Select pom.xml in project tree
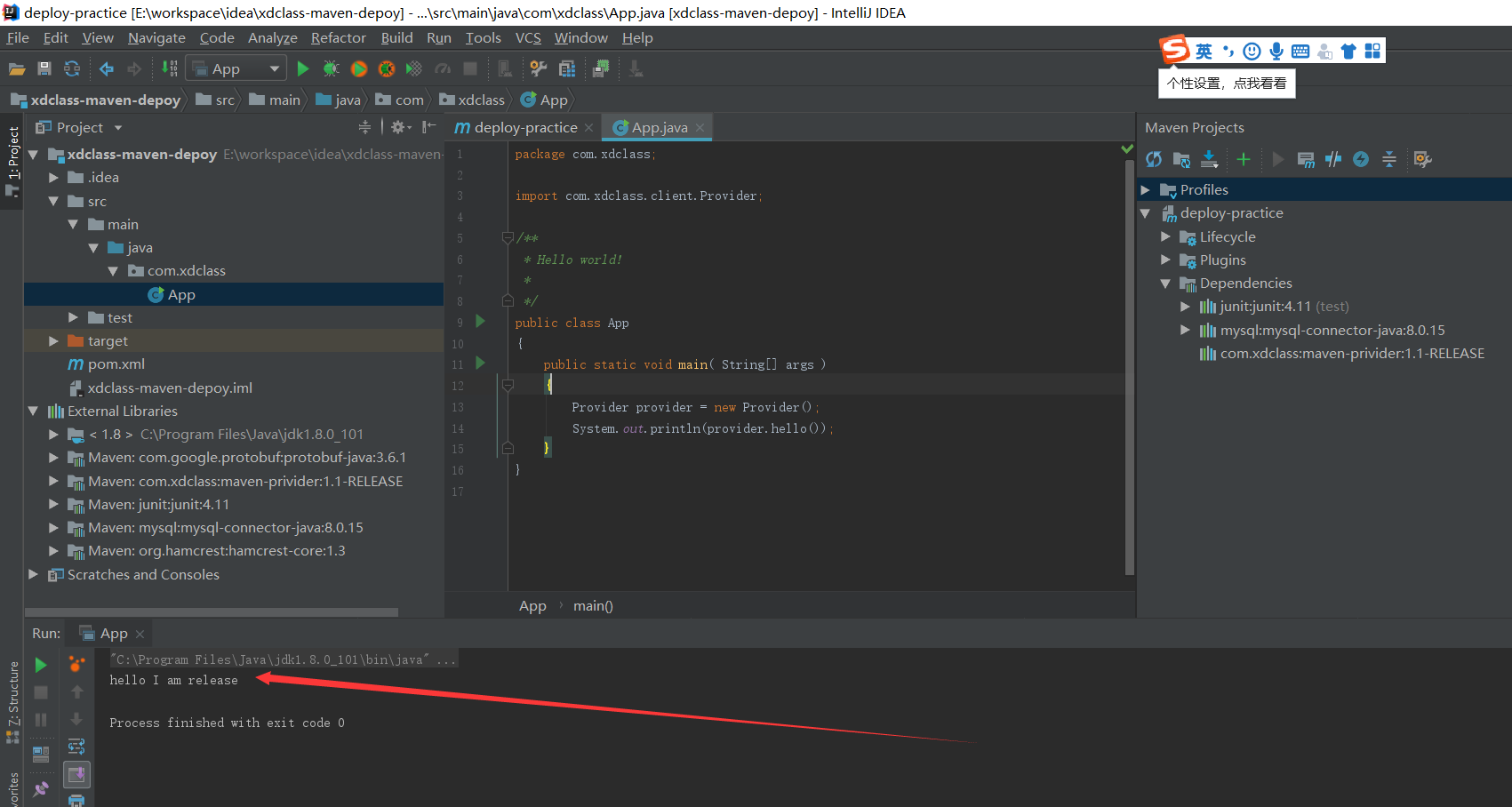Screen dimensions: 1512x807 [106, 364]
